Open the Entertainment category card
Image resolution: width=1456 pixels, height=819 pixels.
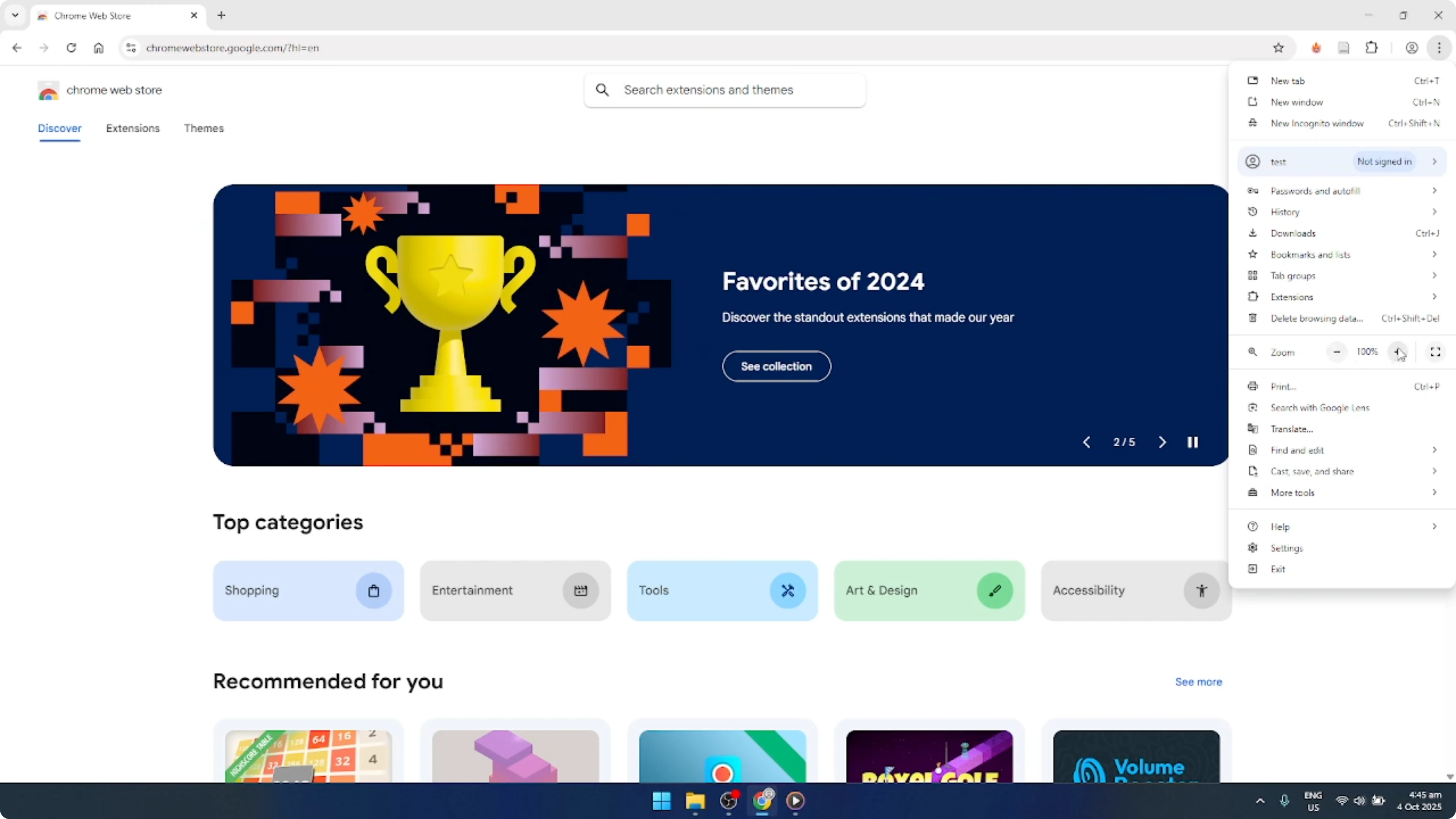[516, 591]
